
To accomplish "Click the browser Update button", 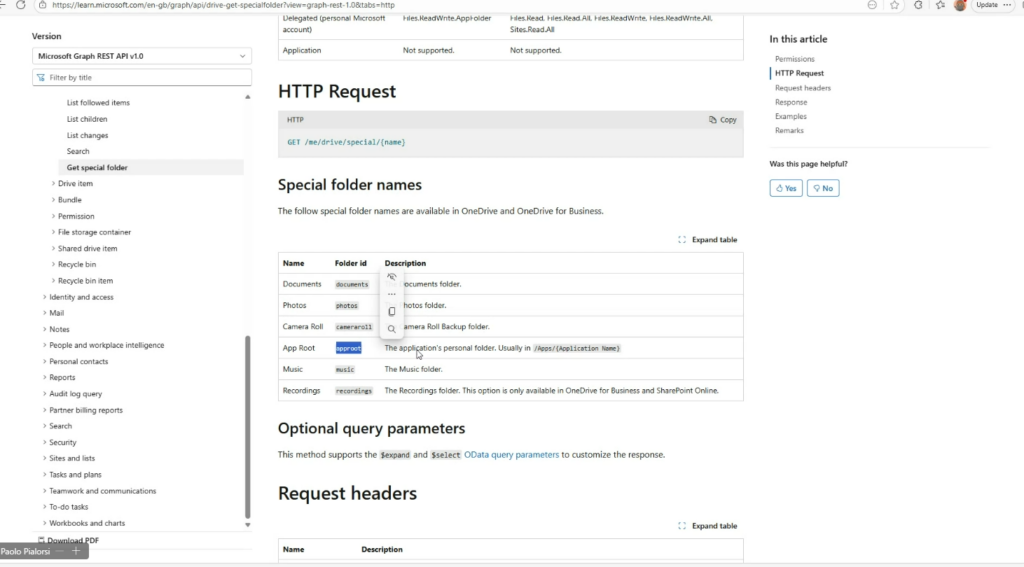I will click(x=986, y=5).
